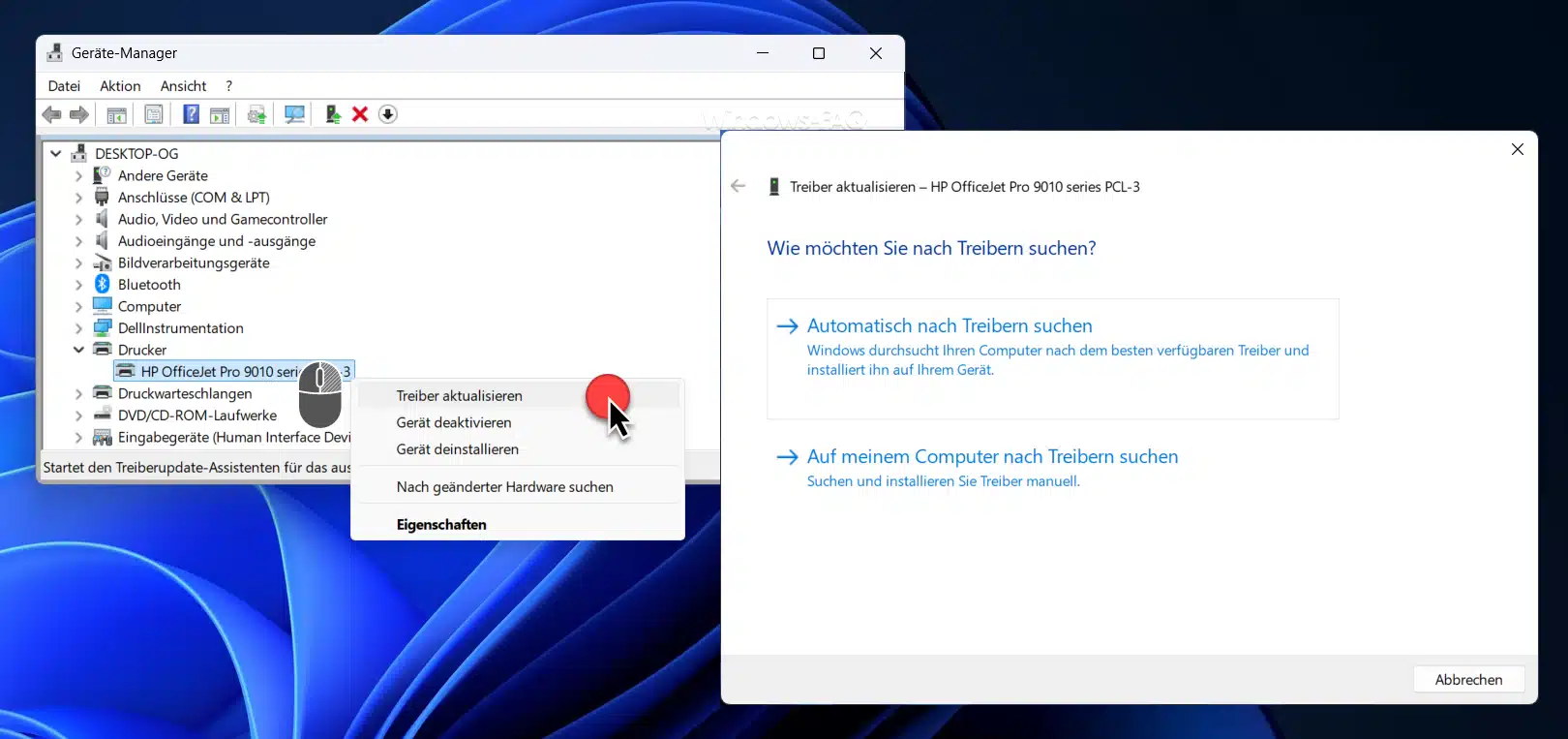Open the Aktion menu
The width and height of the screenshot is (1568, 739).
tap(120, 86)
